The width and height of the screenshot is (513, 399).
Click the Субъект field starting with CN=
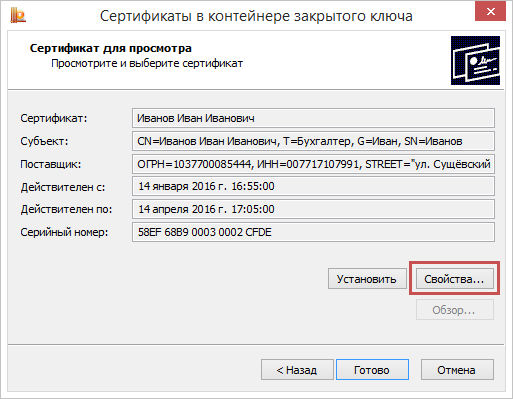click(313, 141)
